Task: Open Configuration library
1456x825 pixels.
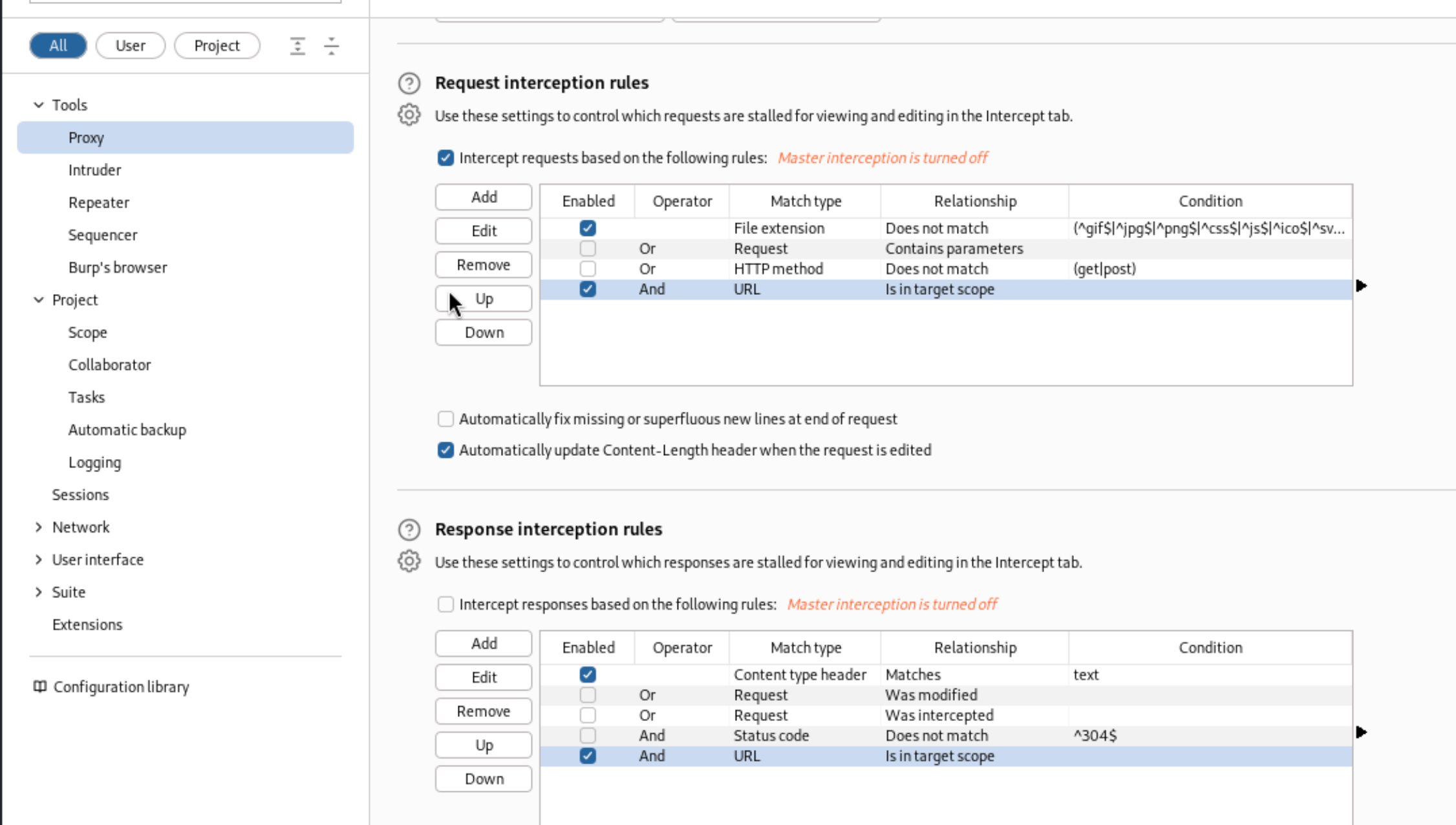Action: click(120, 687)
